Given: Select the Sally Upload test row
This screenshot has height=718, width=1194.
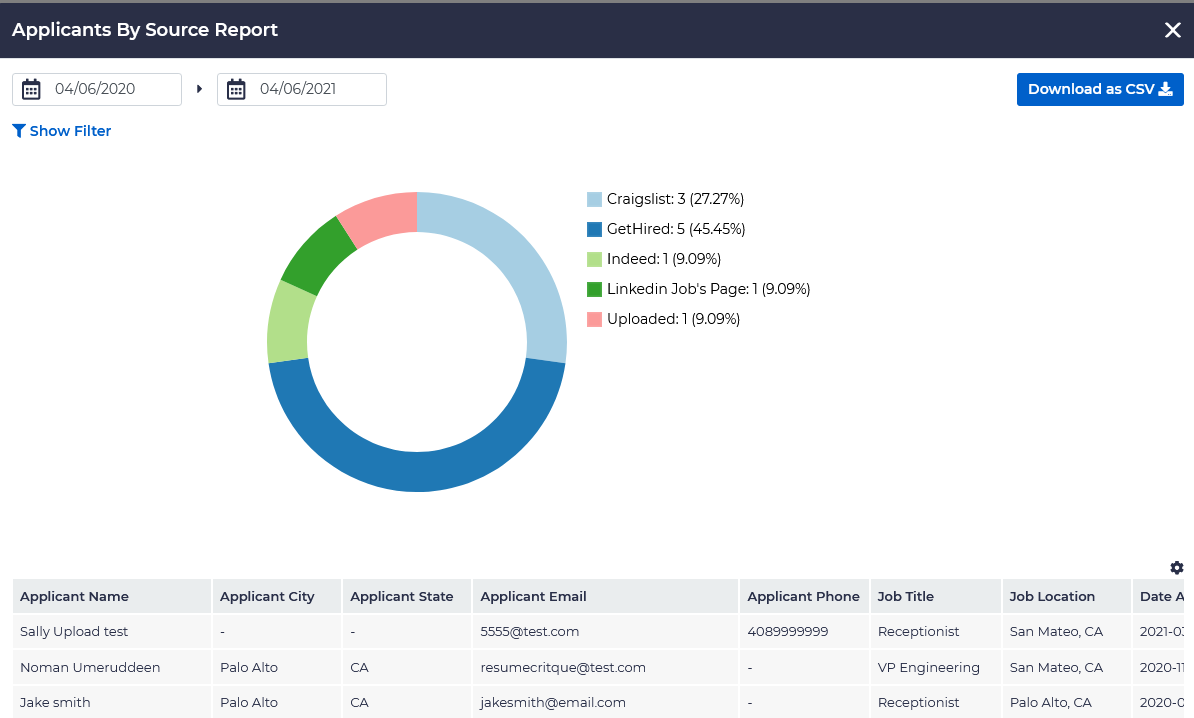Looking at the screenshot, I should (74, 632).
